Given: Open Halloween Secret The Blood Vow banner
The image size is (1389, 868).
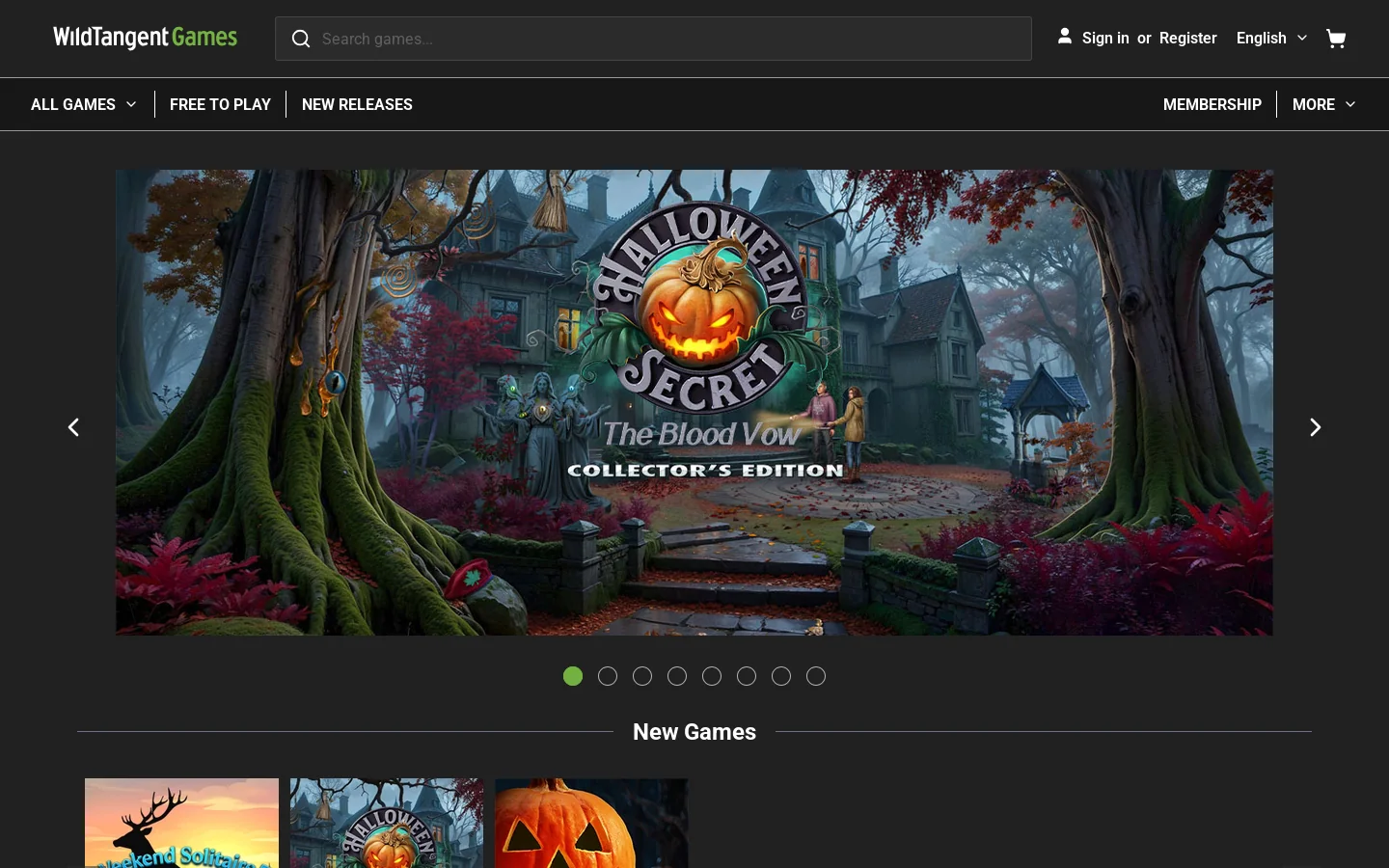Looking at the screenshot, I should point(694,402).
